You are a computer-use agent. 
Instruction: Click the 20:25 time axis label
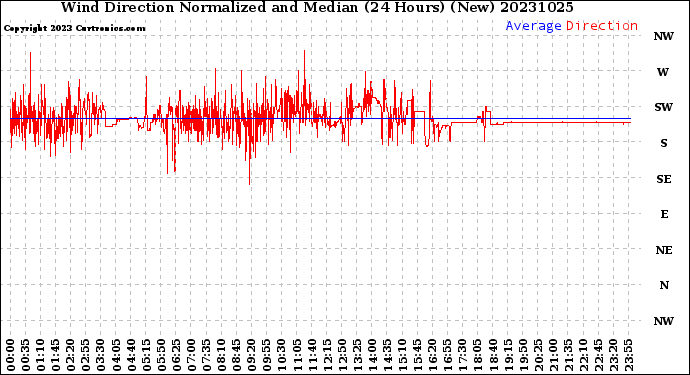(538, 355)
